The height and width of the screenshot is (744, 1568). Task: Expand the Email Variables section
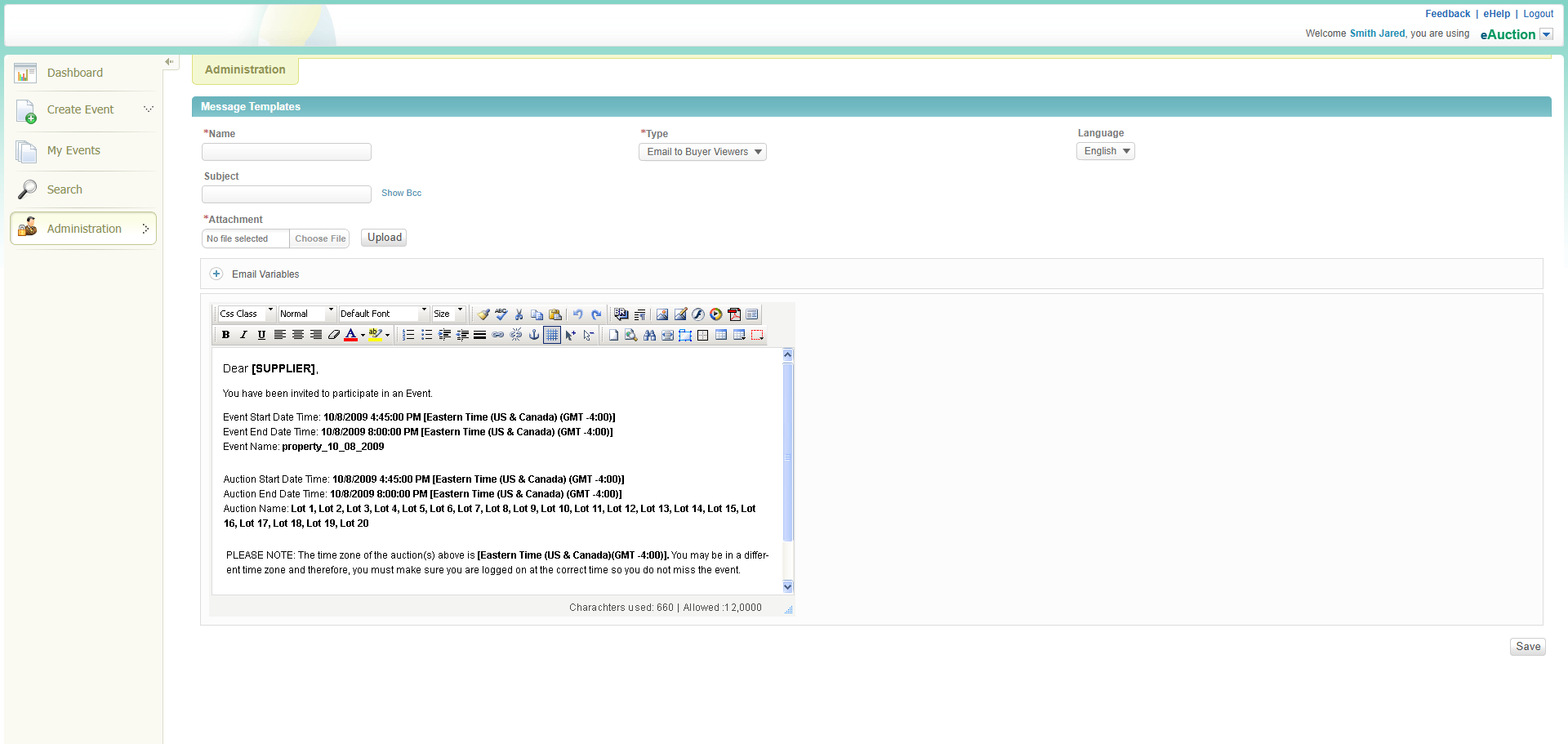click(216, 274)
